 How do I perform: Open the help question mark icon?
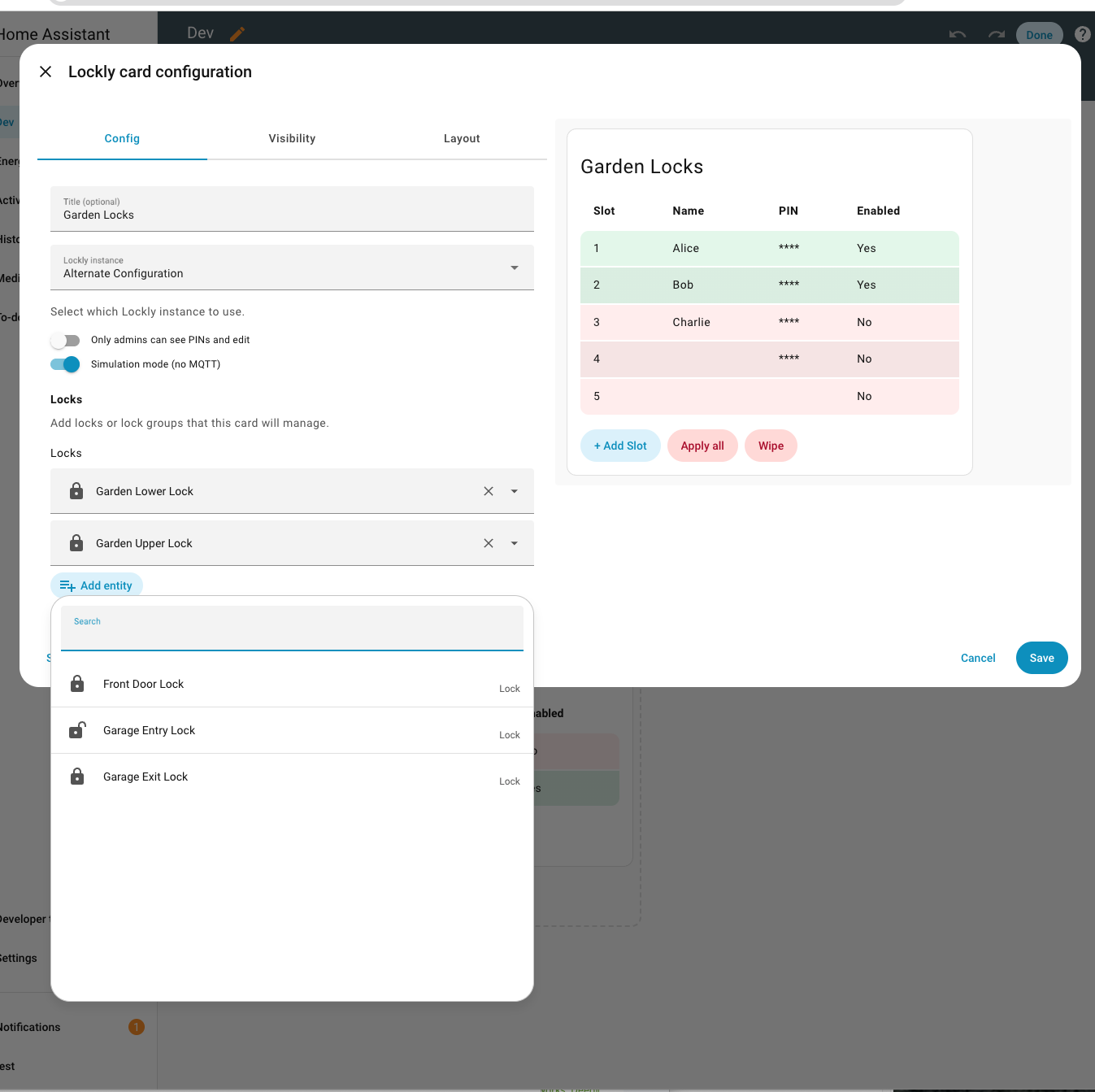[1083, 34]
